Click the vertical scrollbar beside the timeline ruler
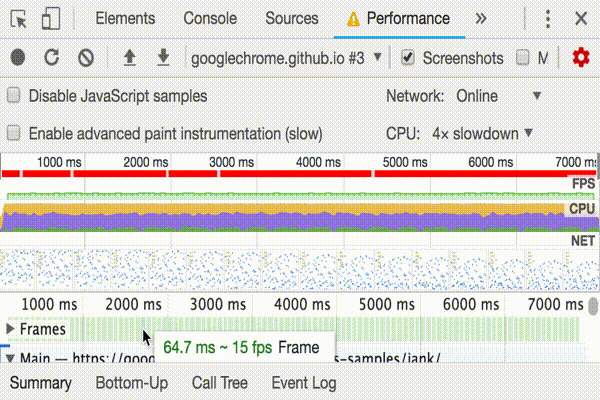 [x=593, y=306]
